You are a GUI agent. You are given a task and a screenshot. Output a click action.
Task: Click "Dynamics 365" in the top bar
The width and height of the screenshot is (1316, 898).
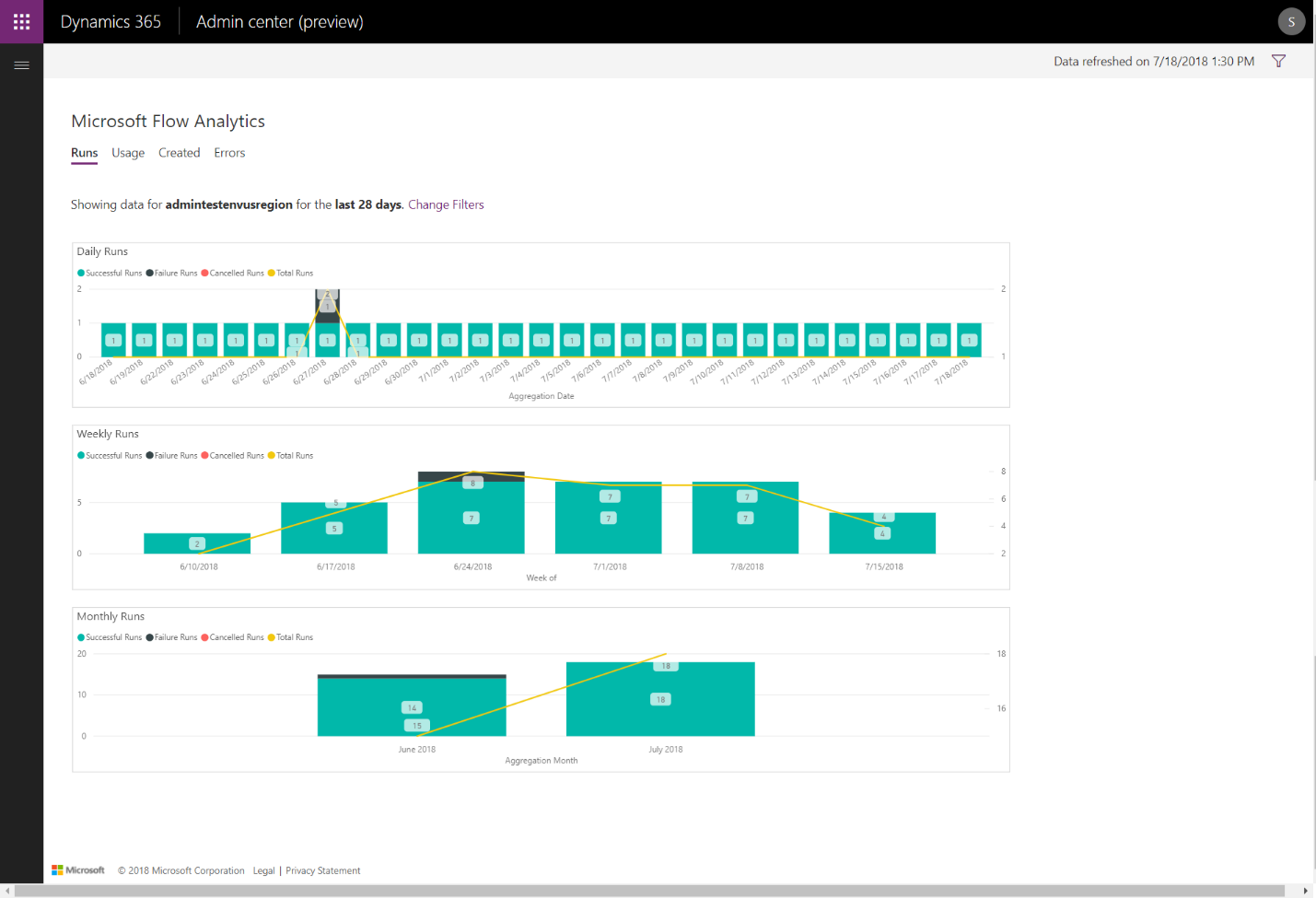coord(111,21)
